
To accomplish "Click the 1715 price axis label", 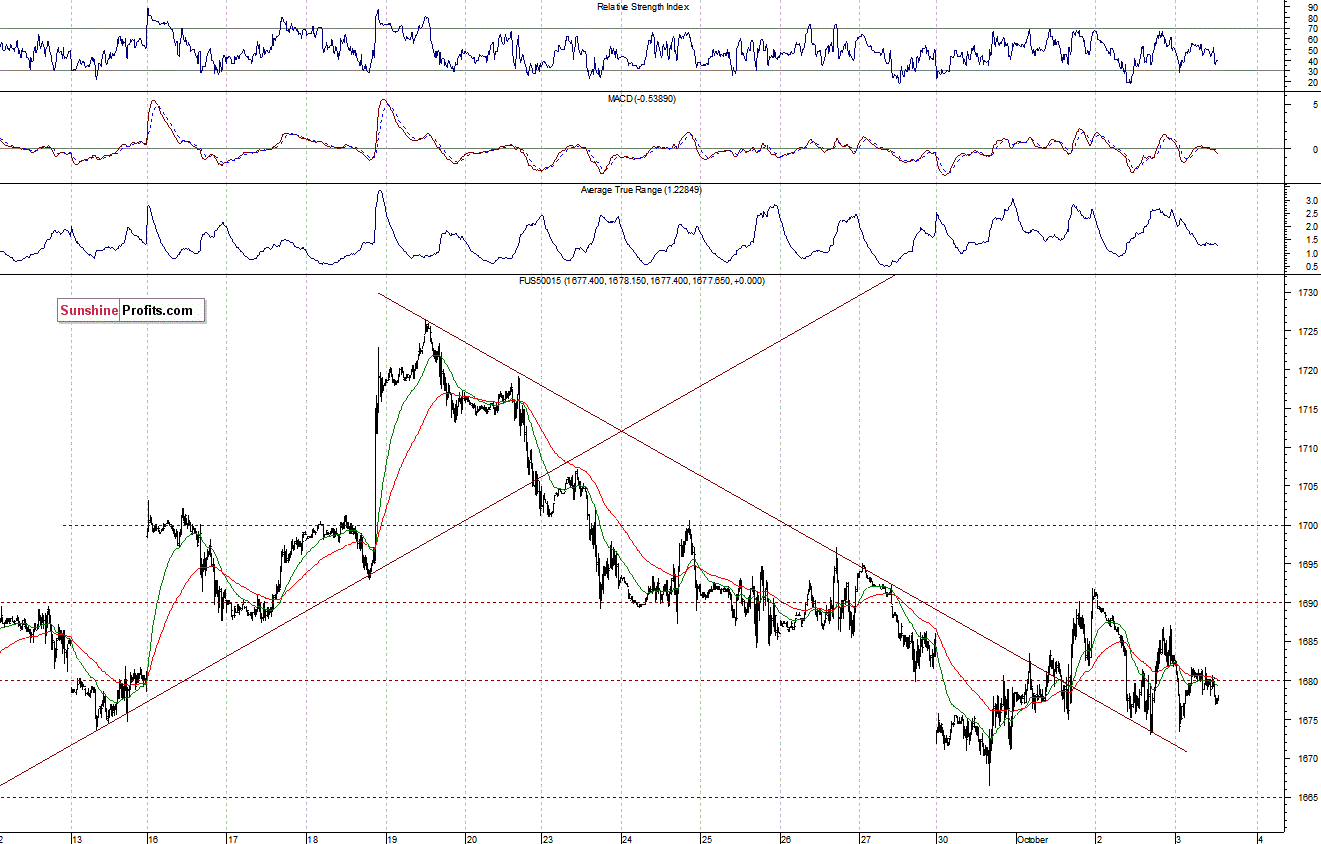I will point(1308,410).
